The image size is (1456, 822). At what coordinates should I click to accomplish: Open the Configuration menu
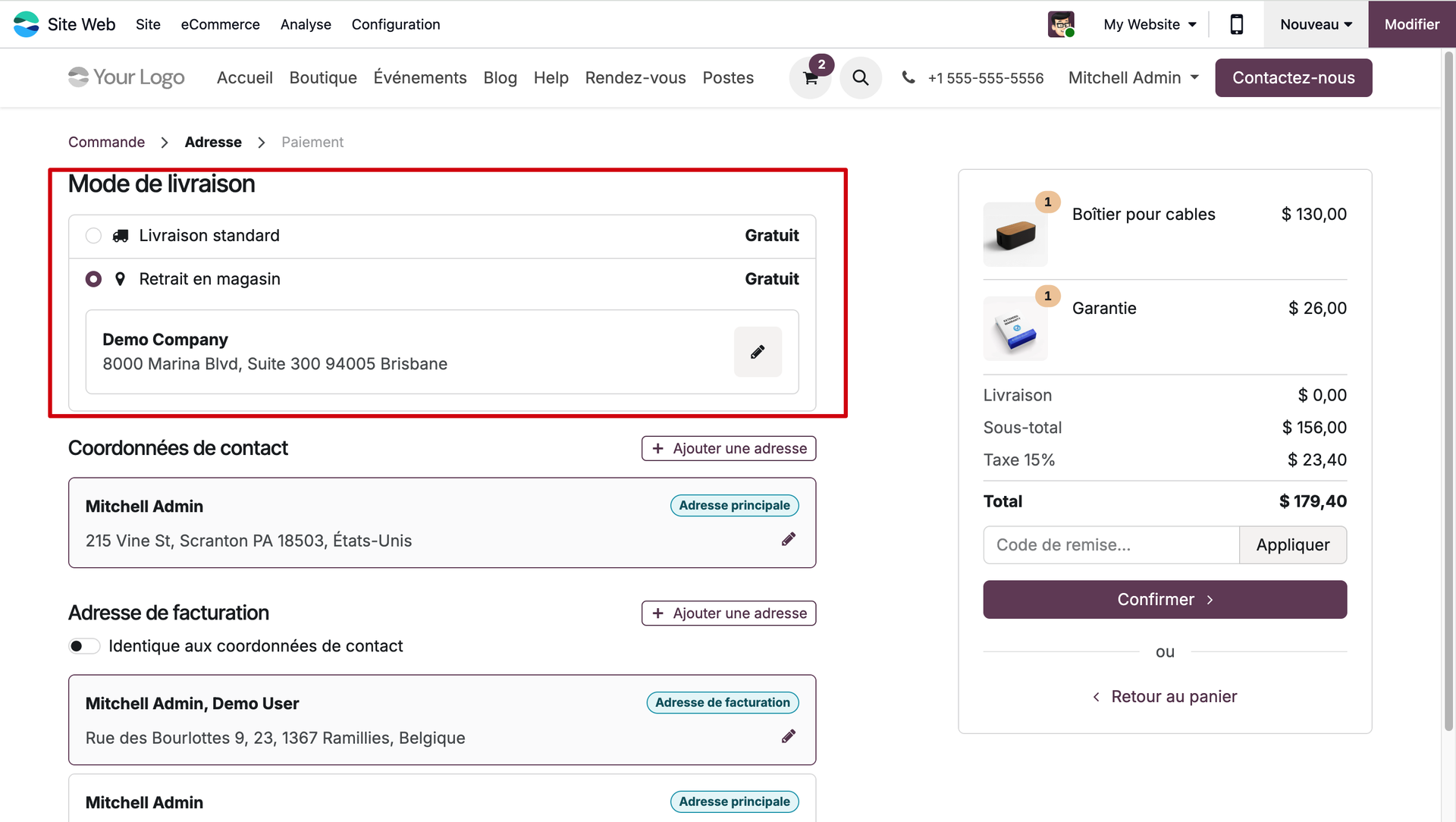(395, 24)
